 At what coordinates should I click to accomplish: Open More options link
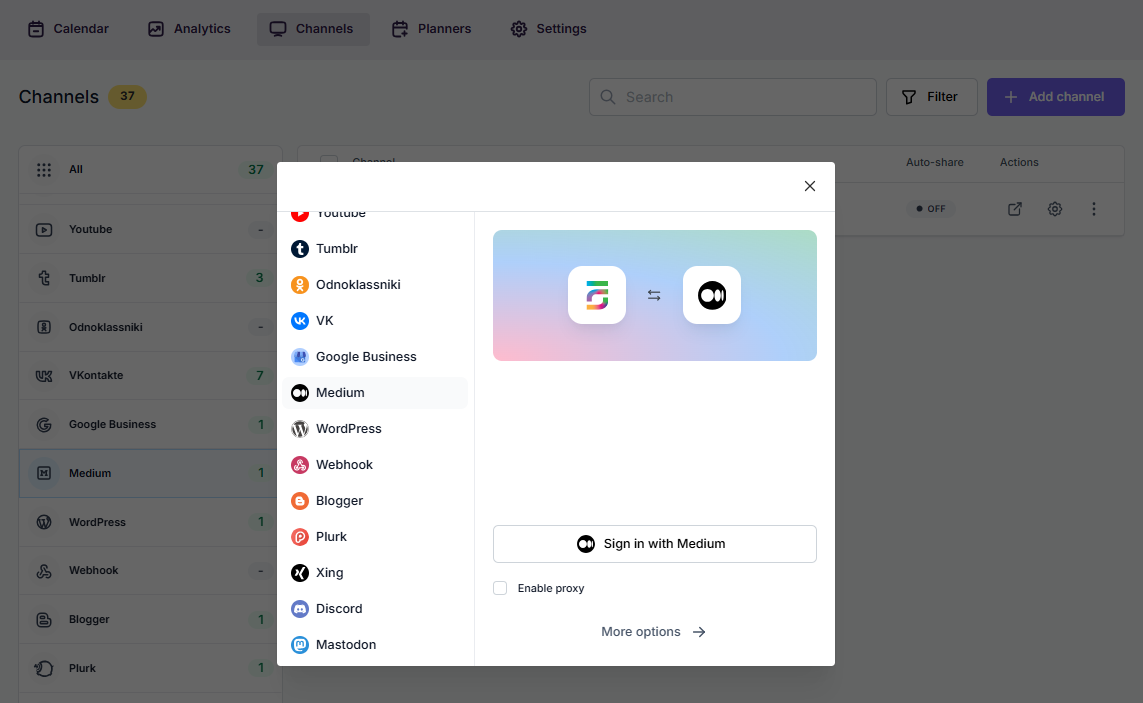pos(654,632)
